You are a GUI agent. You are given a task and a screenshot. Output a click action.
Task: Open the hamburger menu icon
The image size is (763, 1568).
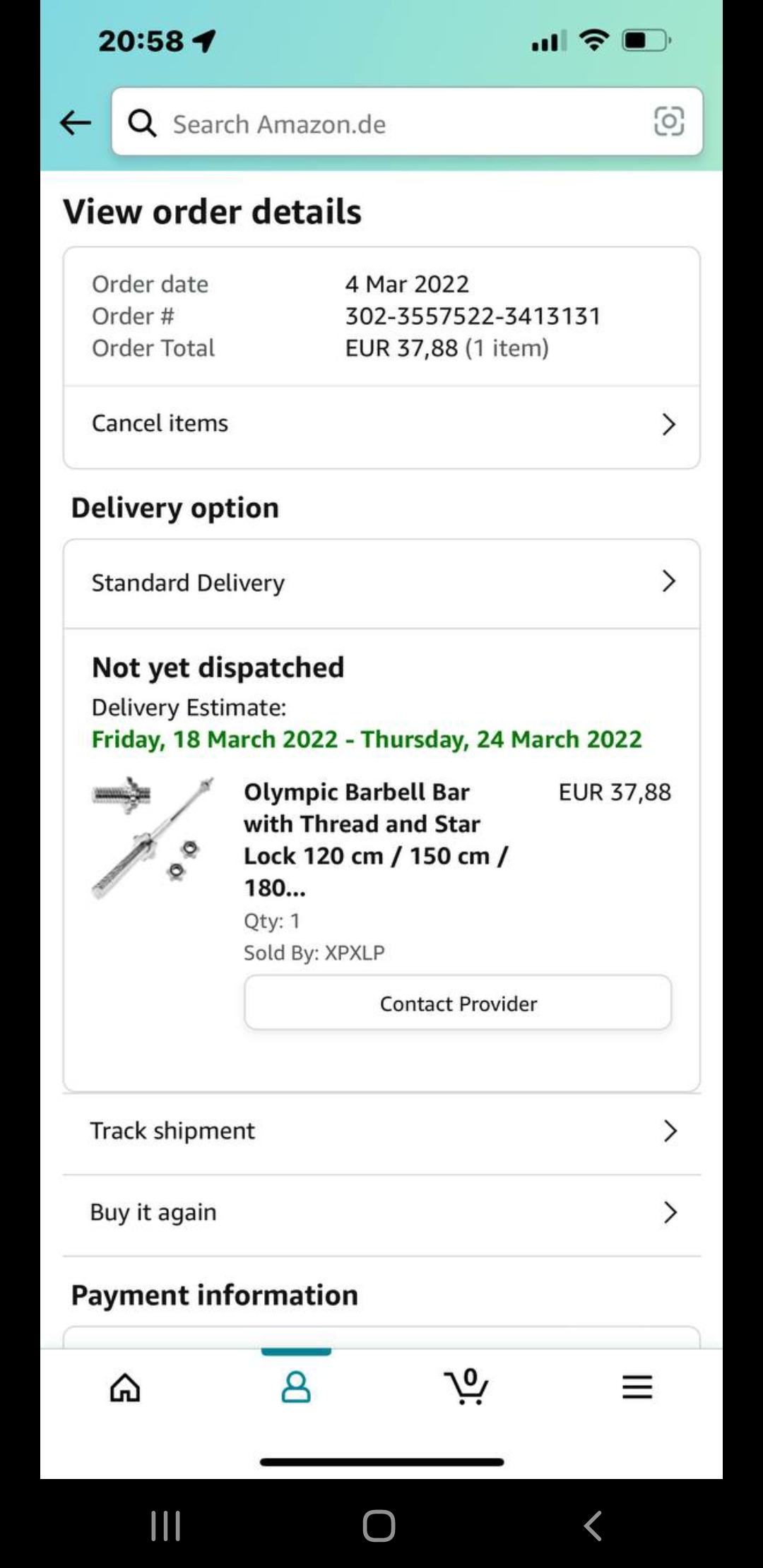[637, 1387]
